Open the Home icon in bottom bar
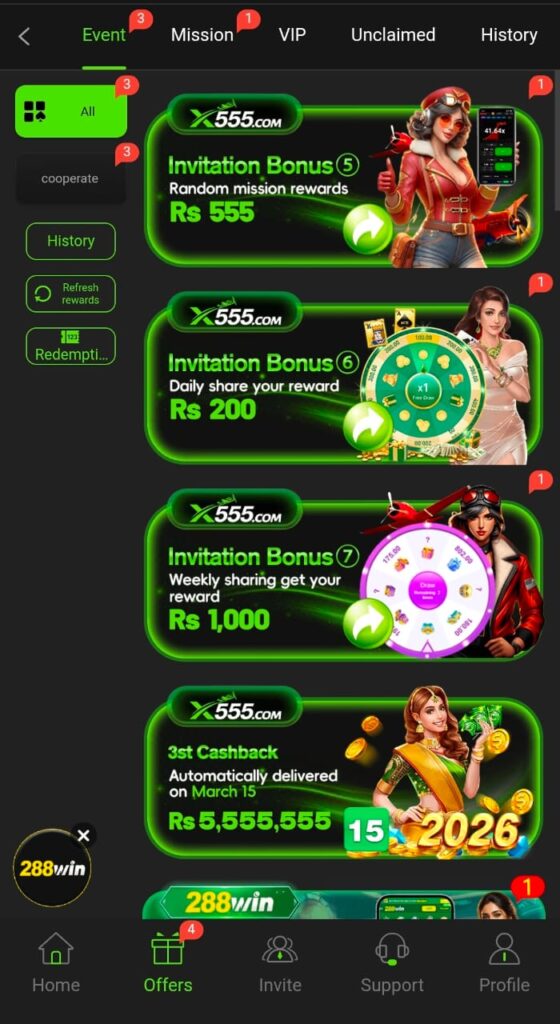This screenshot has width=560, height=1024. click(55, 949)
